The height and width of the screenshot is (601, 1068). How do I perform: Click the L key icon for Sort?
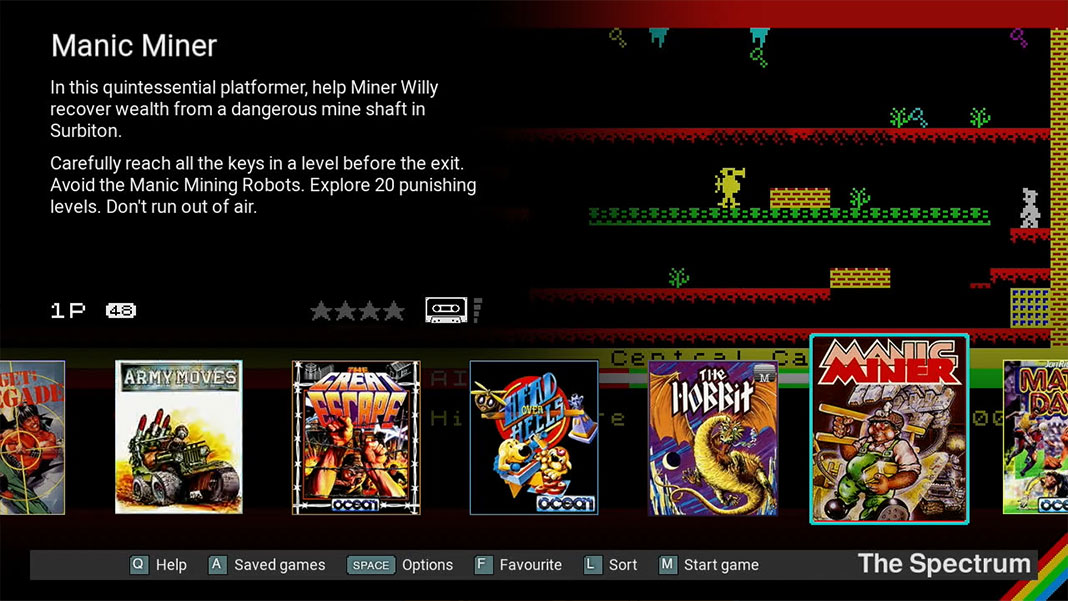(593, 565)
